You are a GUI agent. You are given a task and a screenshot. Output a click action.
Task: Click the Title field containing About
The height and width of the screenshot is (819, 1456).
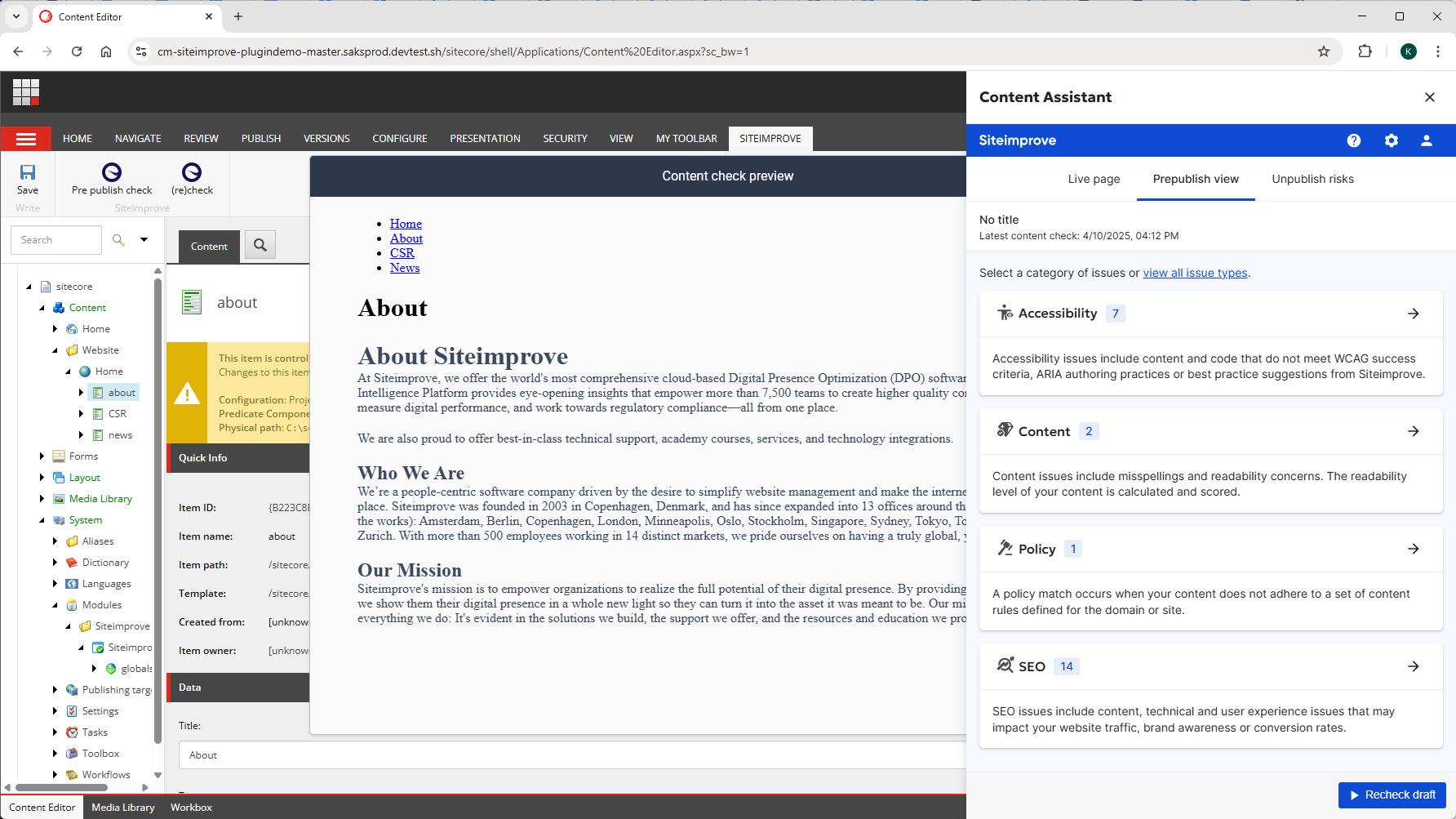tap(571, 755)
